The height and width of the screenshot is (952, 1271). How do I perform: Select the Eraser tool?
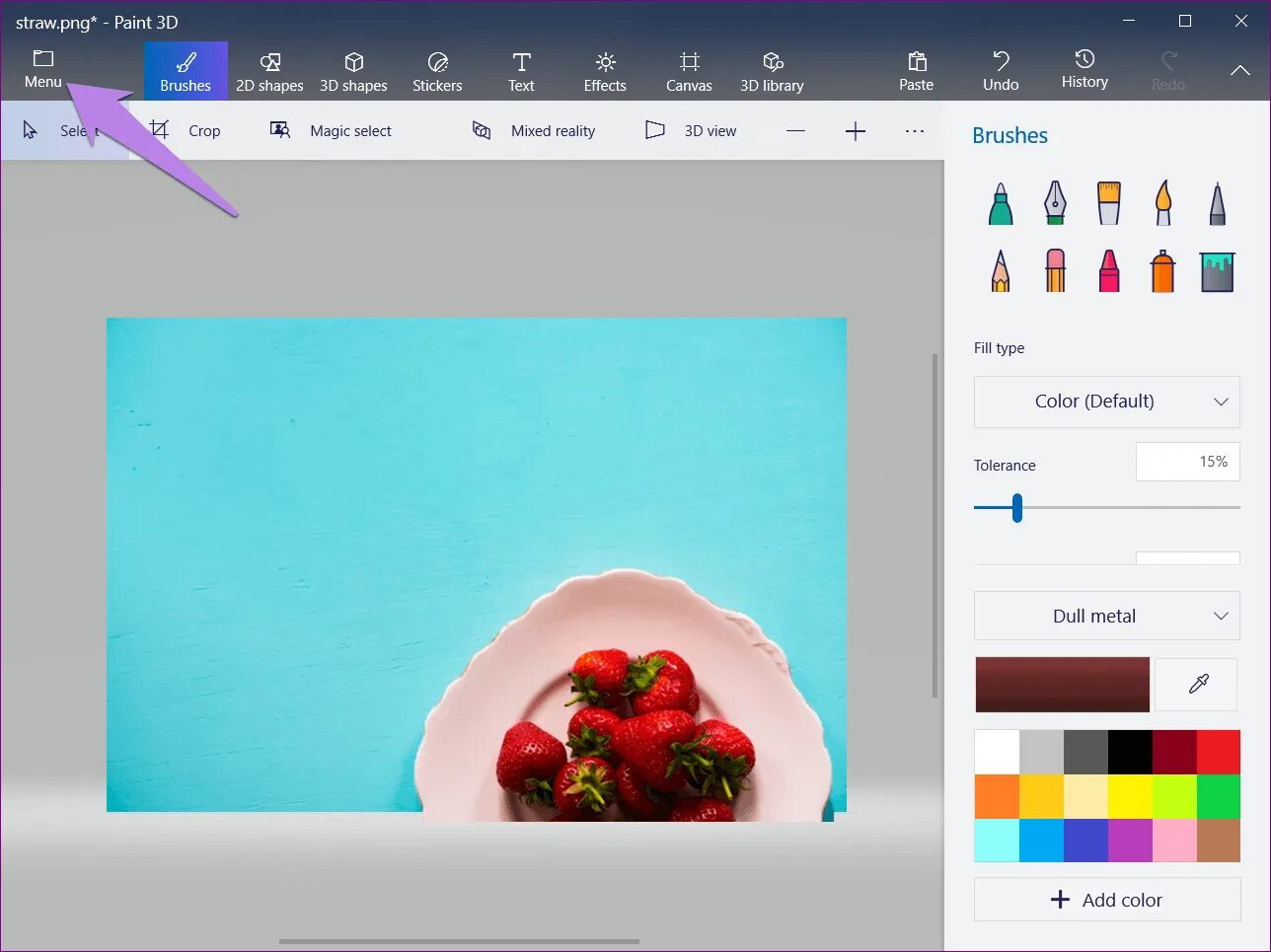point(1055,270)
